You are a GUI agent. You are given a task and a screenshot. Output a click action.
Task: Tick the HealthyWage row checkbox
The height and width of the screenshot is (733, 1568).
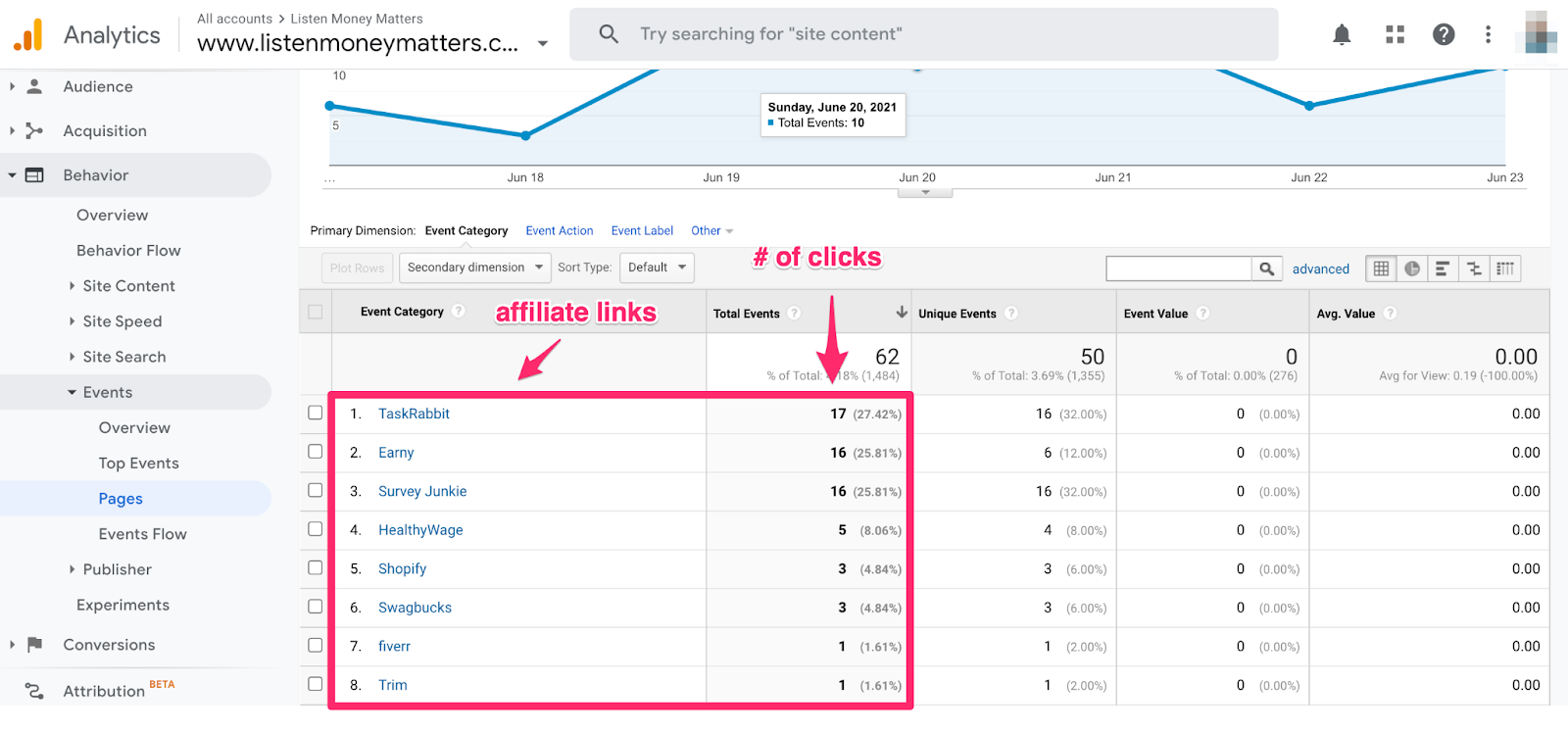(x=315, y=529)
